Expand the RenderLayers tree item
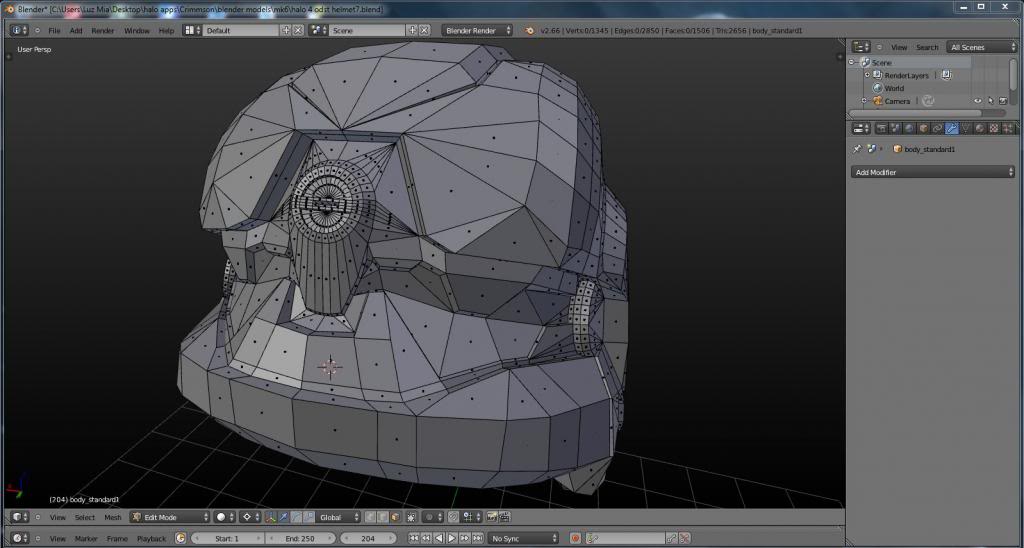This screenshot has height=548, width=1024. [867, 75]
